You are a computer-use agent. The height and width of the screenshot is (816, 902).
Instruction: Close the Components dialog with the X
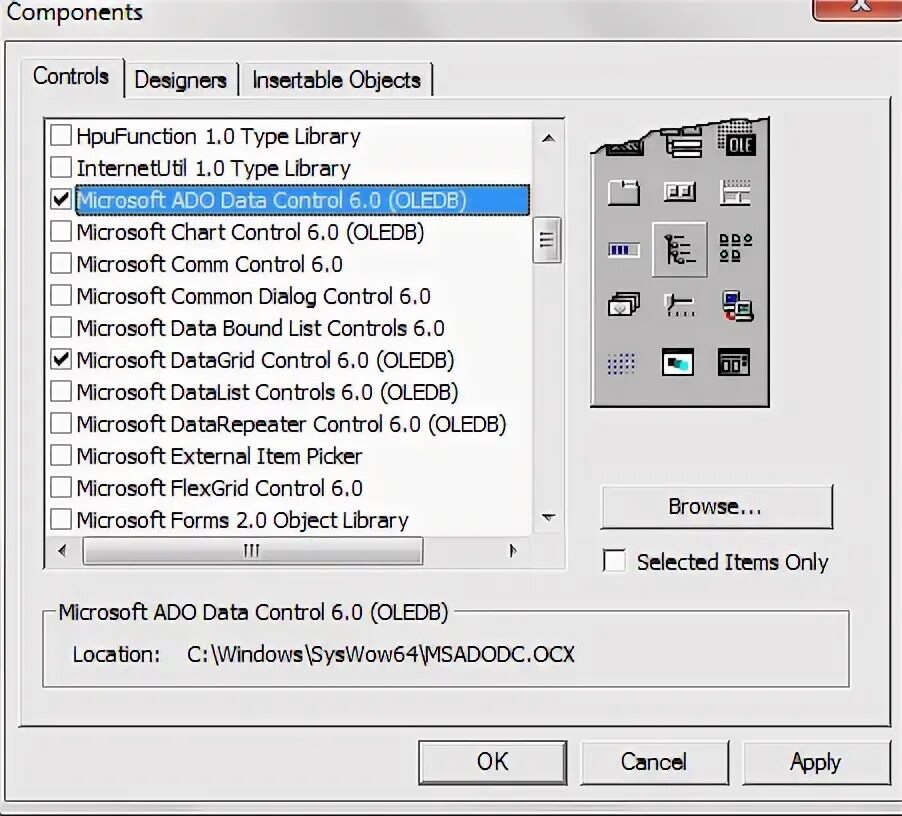pos(860,8)
